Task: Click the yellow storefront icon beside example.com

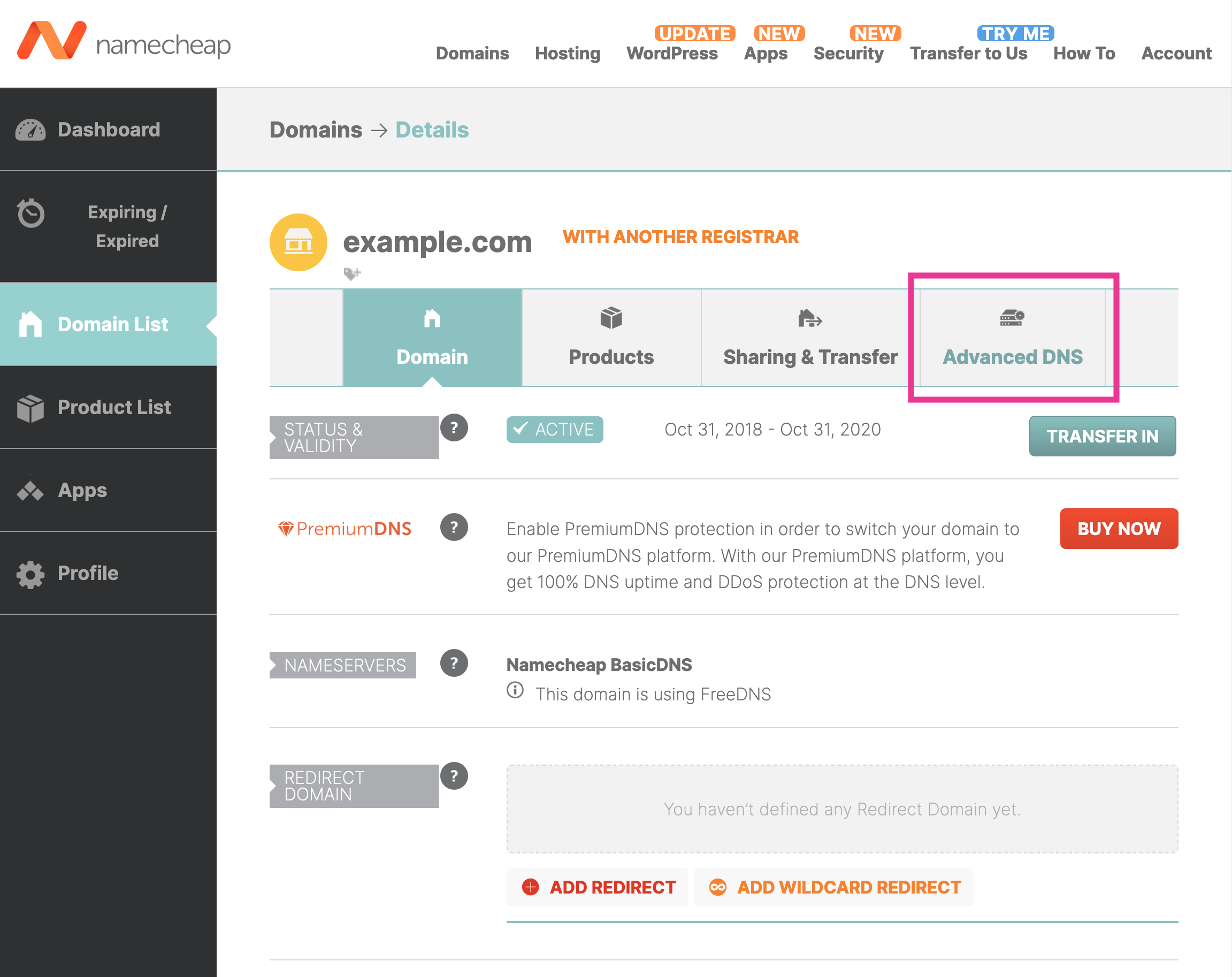Action: point(299,242)
